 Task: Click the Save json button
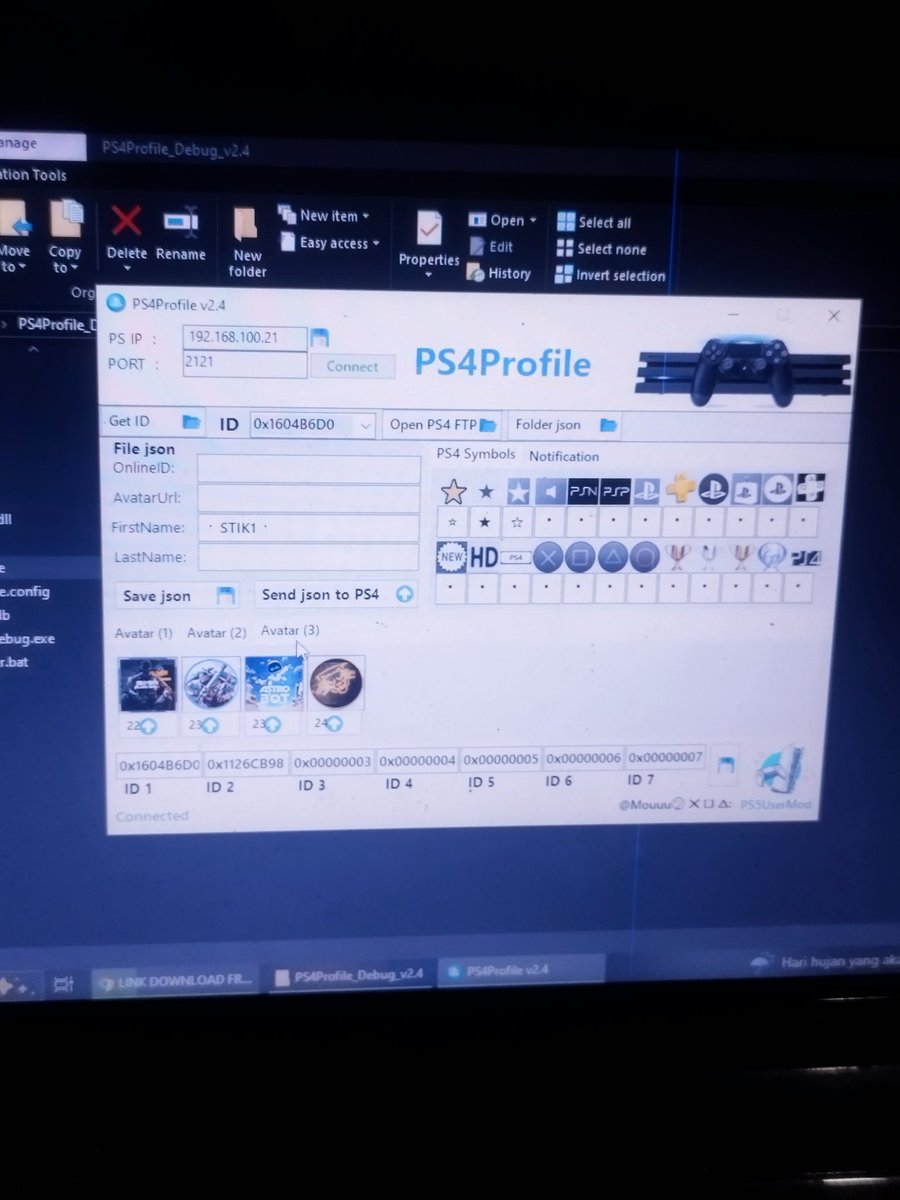pos(176,596)
